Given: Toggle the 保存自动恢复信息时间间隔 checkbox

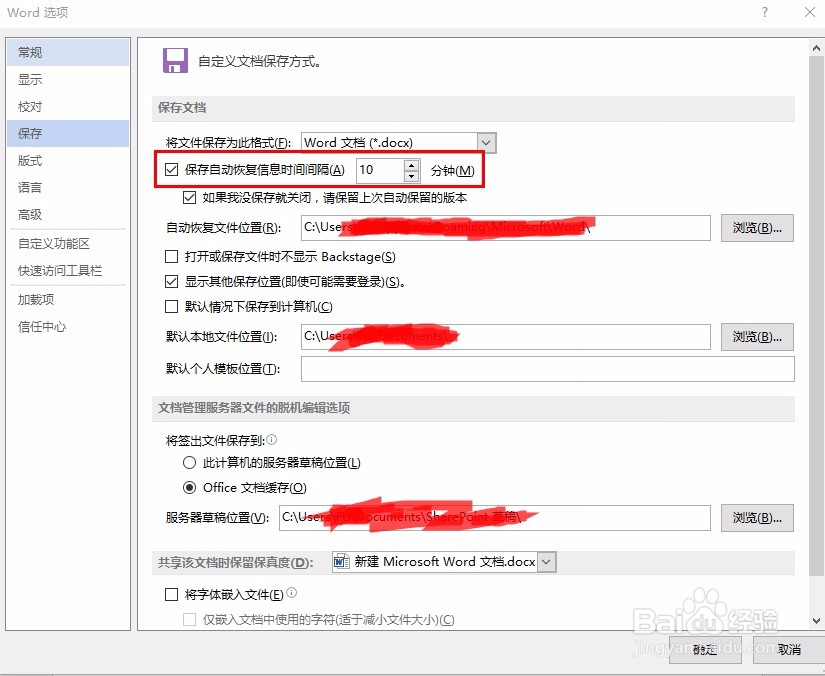Looking at the screenshot, I should coord(172,170).
